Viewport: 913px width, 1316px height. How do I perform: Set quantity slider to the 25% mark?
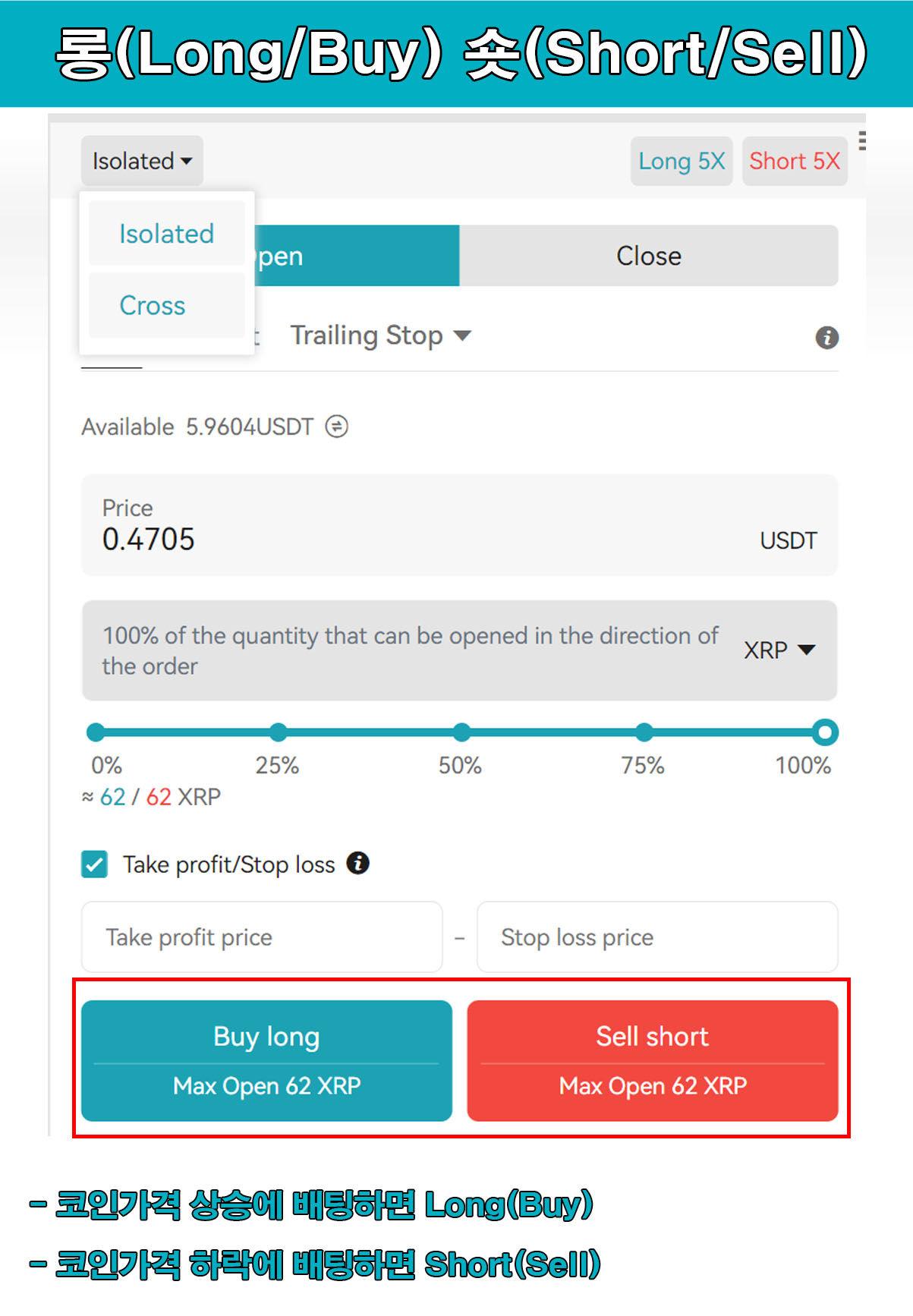[279, 732]
